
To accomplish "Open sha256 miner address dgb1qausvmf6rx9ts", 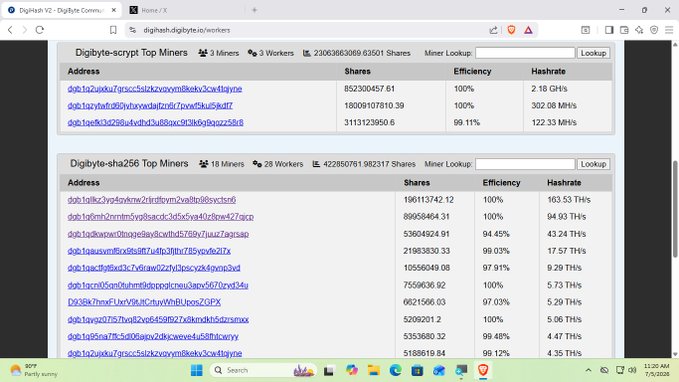I will [149, 251].
